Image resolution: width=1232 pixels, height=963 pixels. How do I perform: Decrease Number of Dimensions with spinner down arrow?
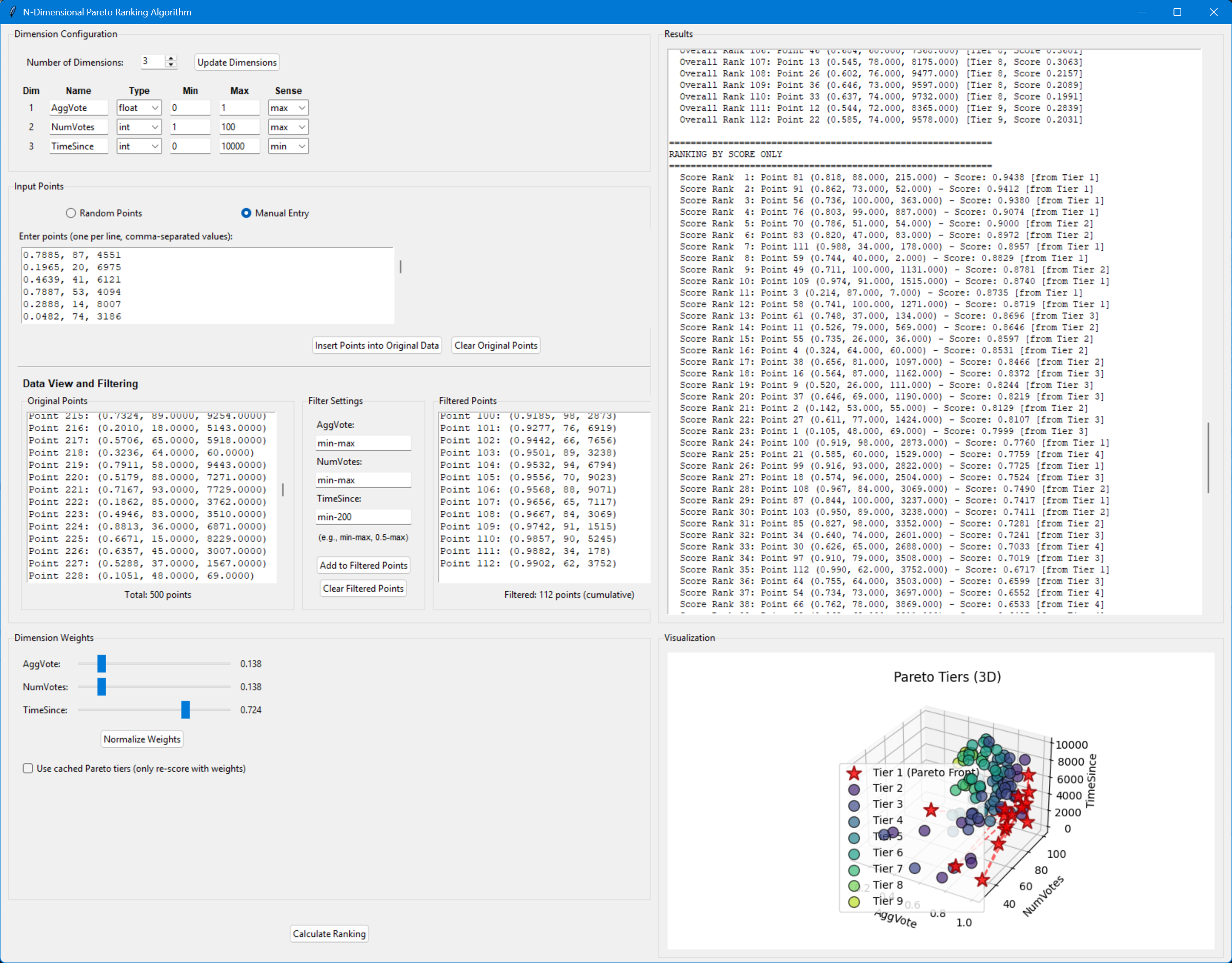(171, 65)
